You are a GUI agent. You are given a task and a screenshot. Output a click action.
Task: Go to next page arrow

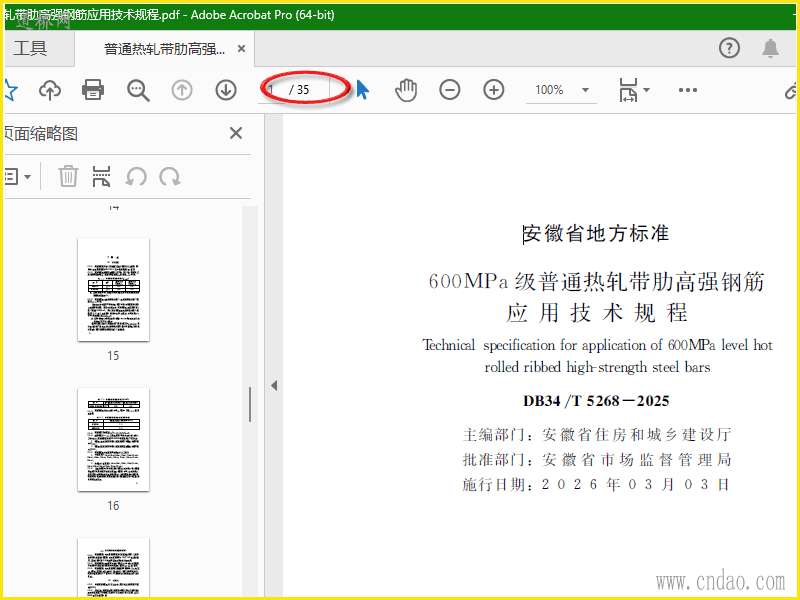click(x=226, y=90)
